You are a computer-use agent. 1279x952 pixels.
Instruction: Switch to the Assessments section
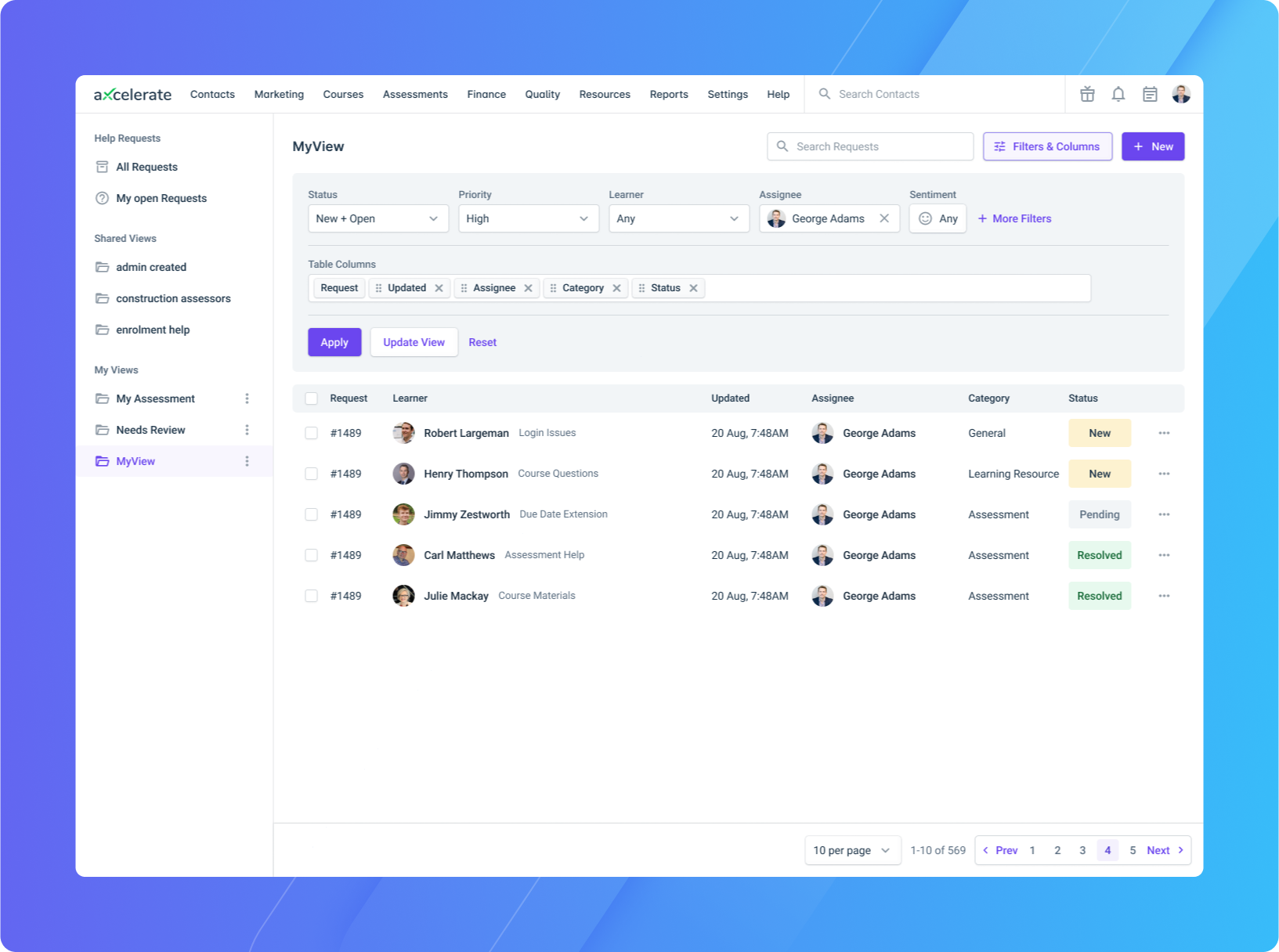point(415,94)
